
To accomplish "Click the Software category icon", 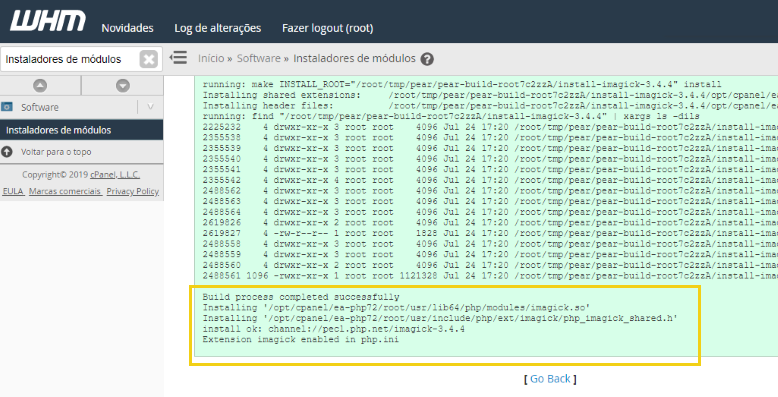I will 7,107.
